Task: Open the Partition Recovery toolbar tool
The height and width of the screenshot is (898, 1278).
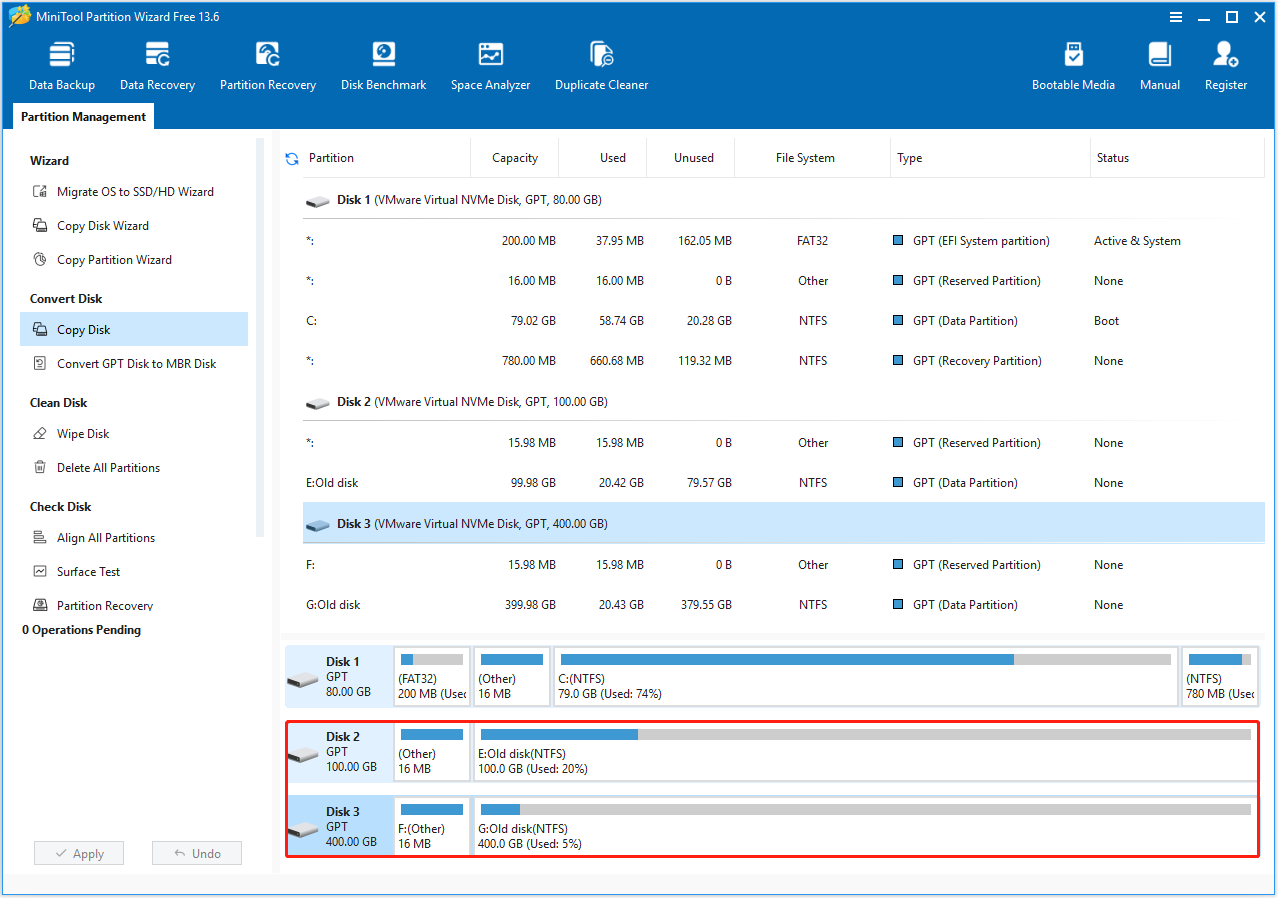Action: tap(268, 66)
